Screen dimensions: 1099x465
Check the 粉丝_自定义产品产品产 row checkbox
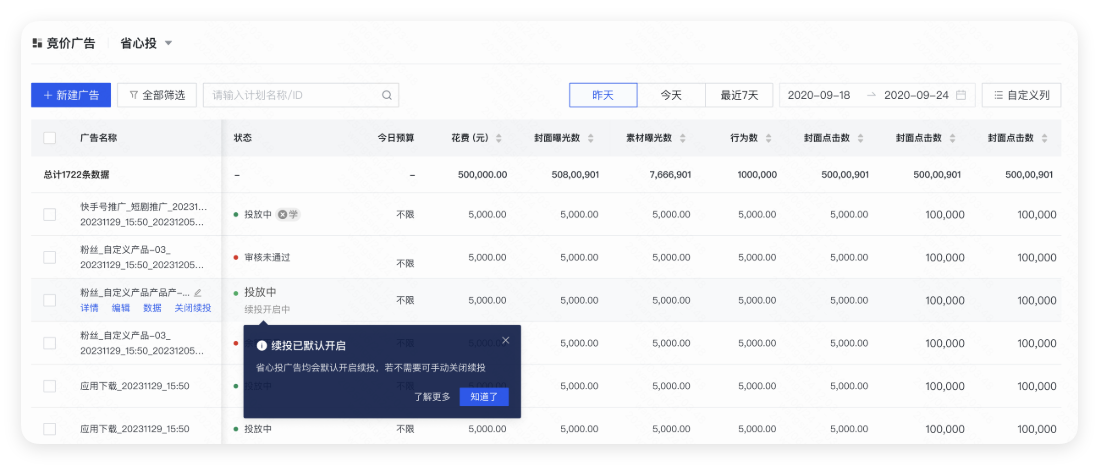[50, 300]
